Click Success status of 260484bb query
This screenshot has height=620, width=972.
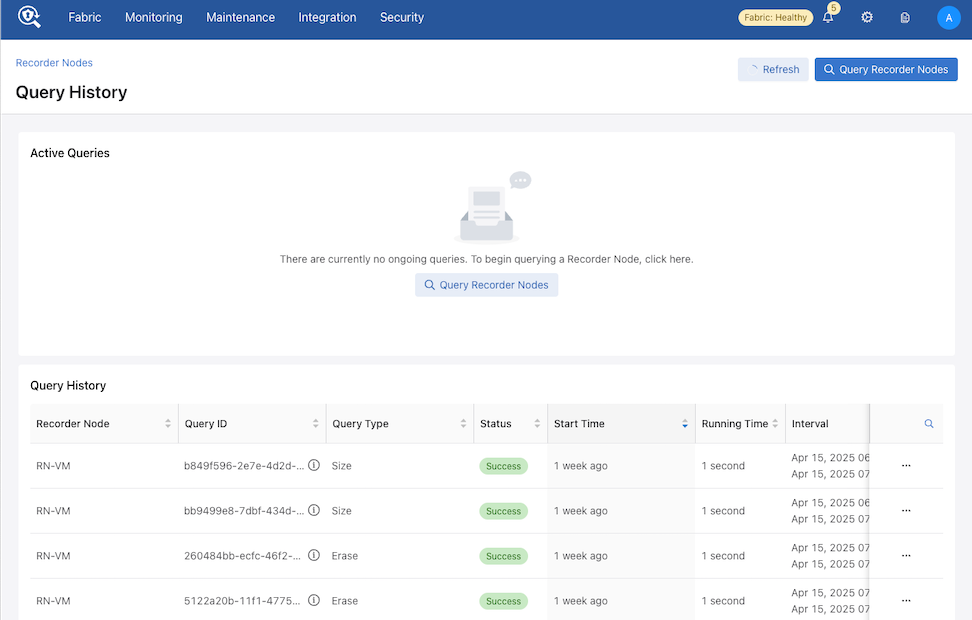(x=503, y=556)
